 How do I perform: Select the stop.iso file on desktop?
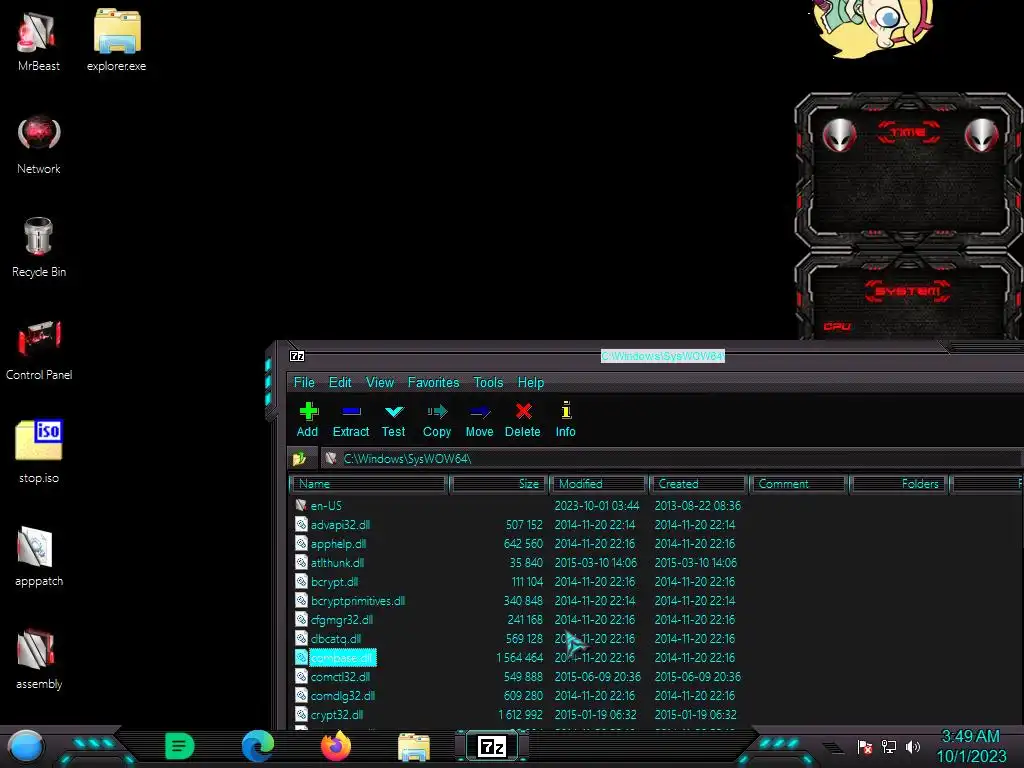(39, 453)
